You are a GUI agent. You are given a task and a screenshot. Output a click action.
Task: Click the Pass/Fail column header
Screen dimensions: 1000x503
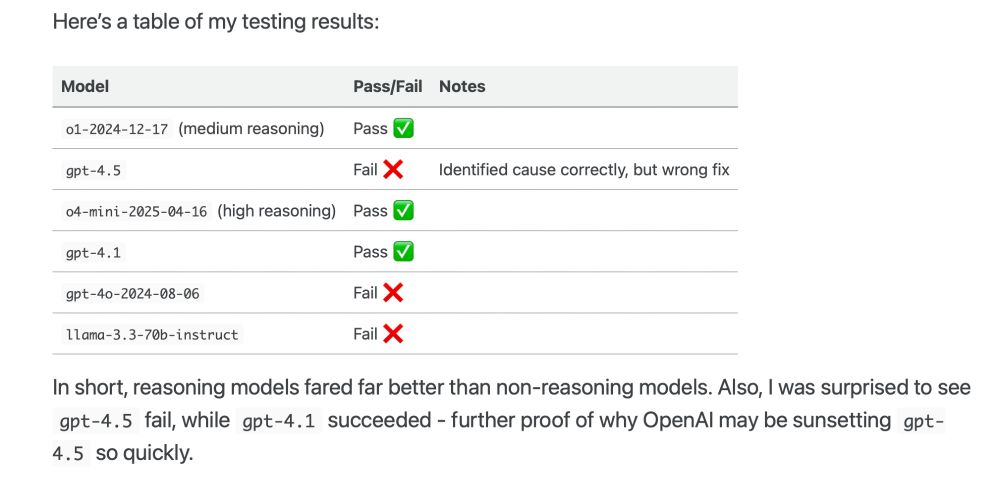click(388, 86)
